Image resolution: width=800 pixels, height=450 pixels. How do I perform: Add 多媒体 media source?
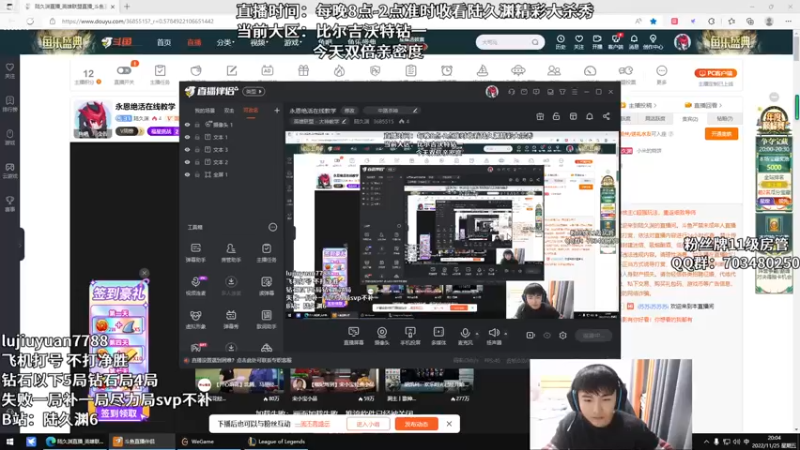pyautogui.click(x=438, y=336)
